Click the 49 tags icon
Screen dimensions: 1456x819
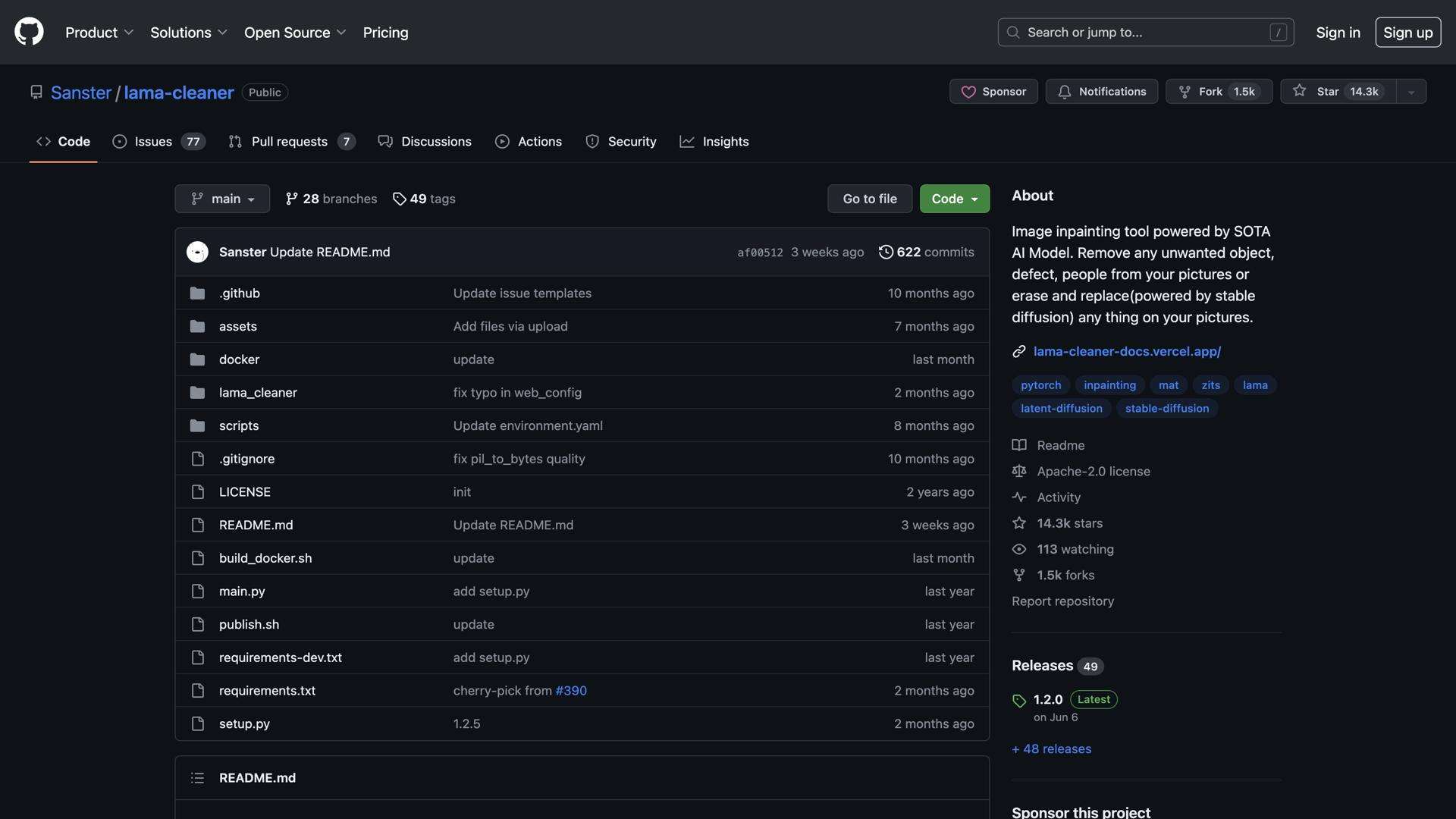(x=399, y=199)
